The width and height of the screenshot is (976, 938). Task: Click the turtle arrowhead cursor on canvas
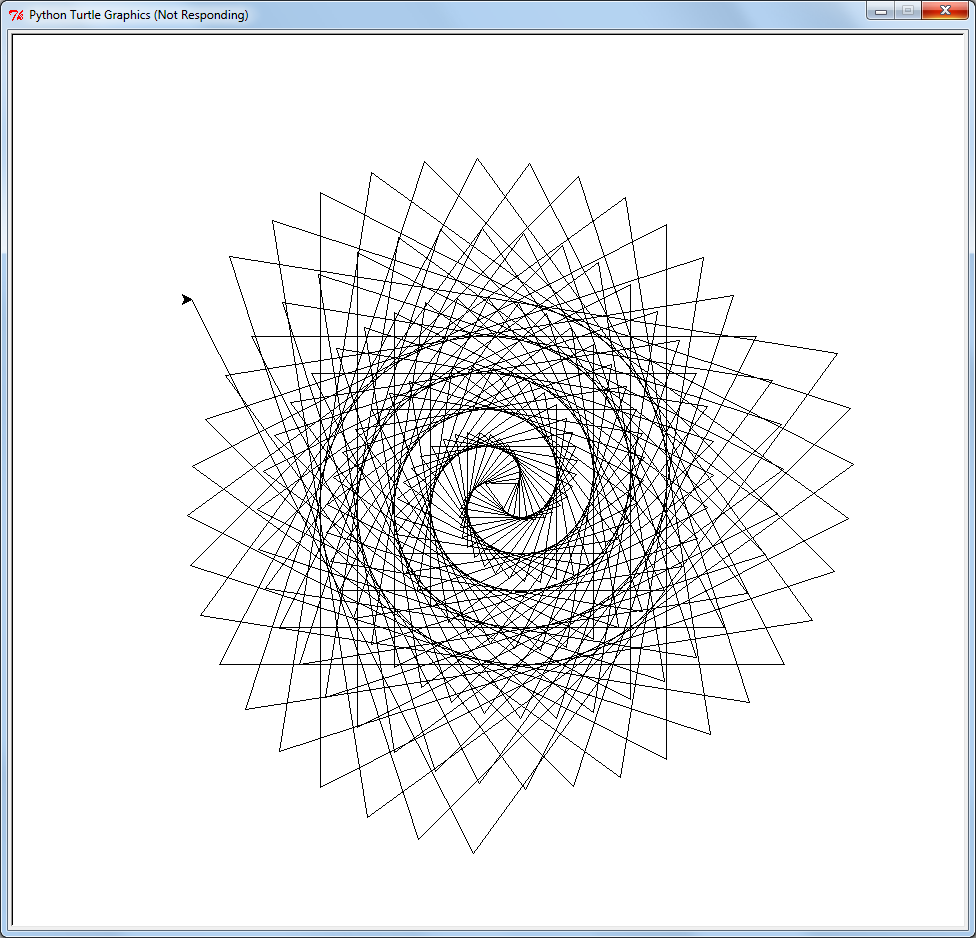(x=187, y=300)
